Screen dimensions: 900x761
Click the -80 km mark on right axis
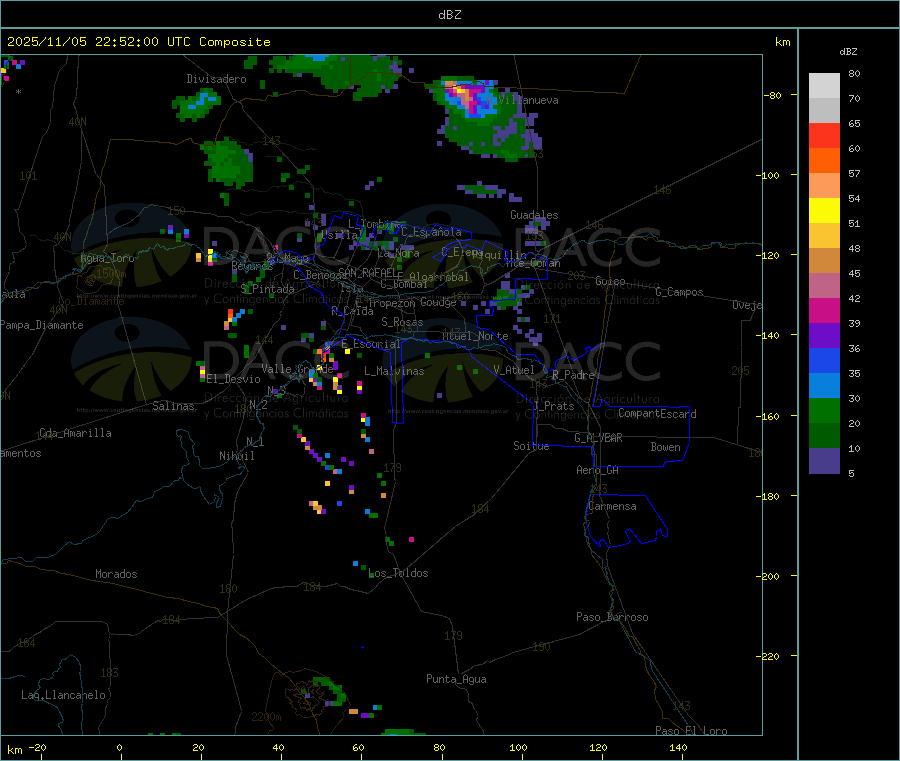[772, 96]
